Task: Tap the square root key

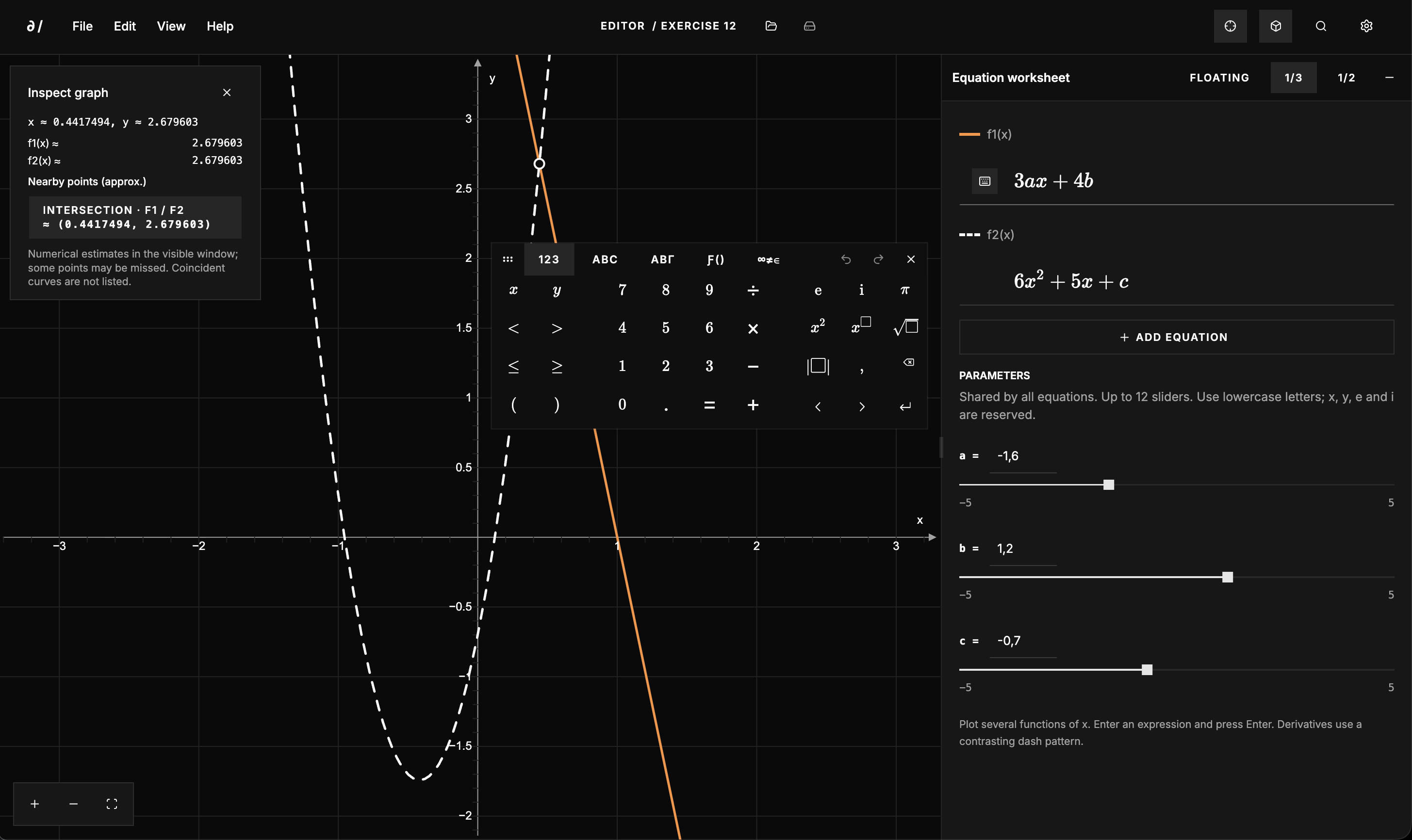Action: 905,327
